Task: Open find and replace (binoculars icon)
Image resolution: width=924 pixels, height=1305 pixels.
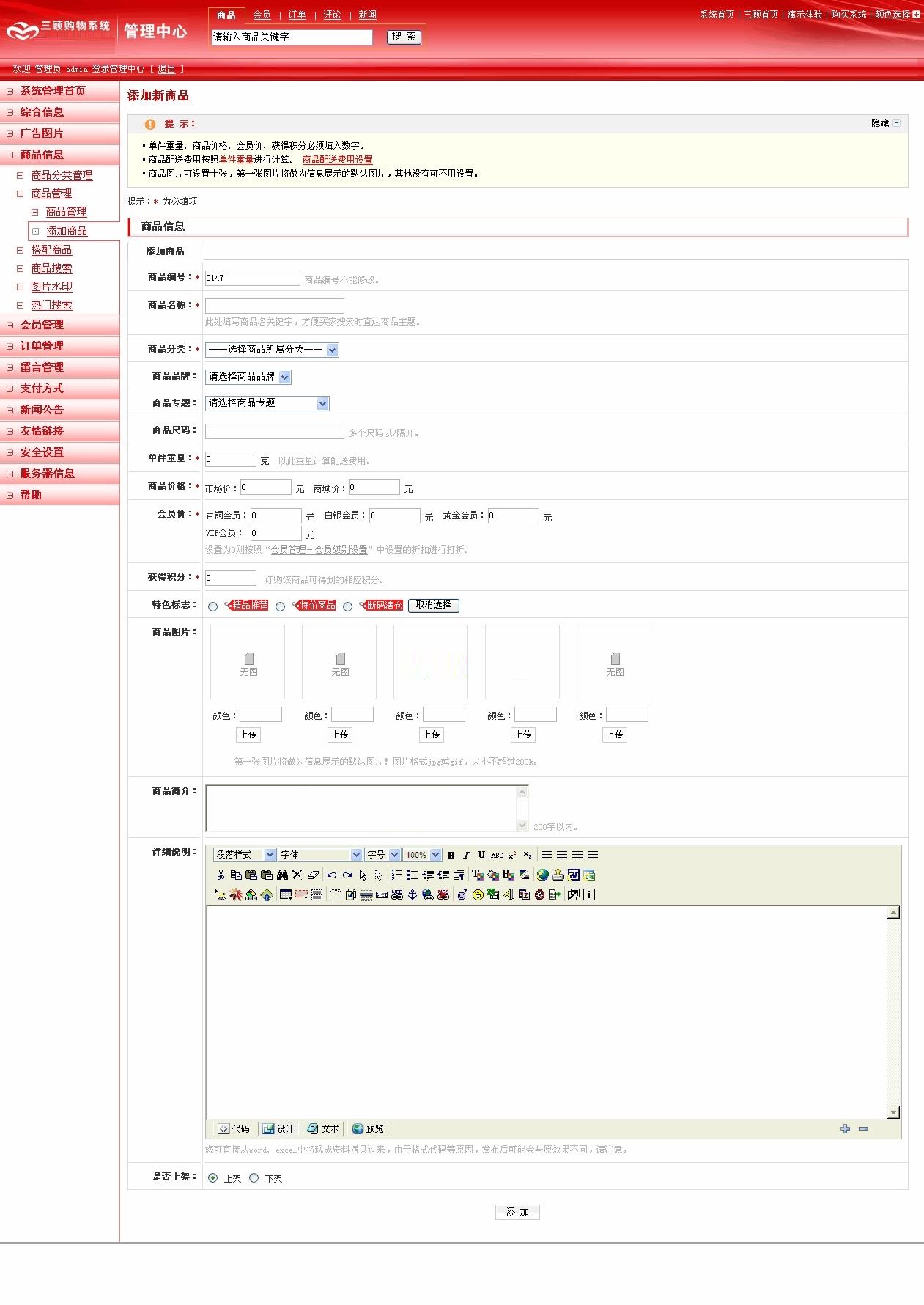Action: coord(282,875)
